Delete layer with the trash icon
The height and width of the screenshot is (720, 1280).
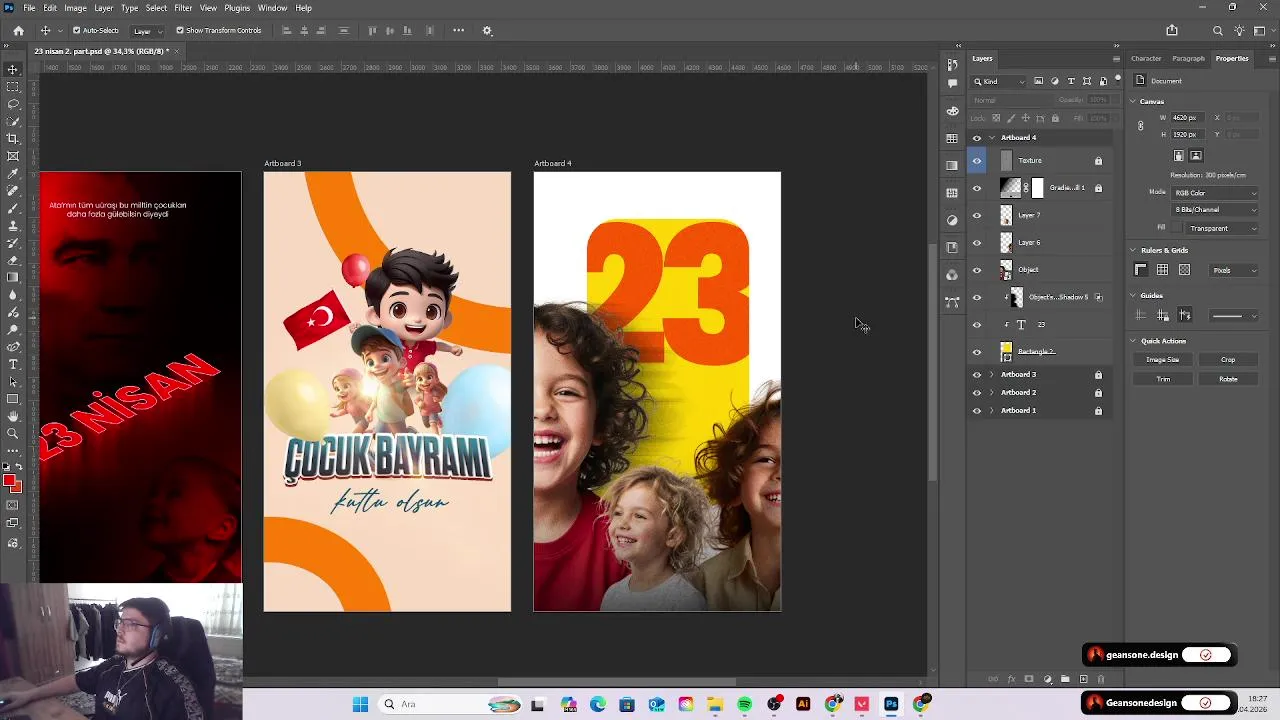click(x=1101, y=679)
